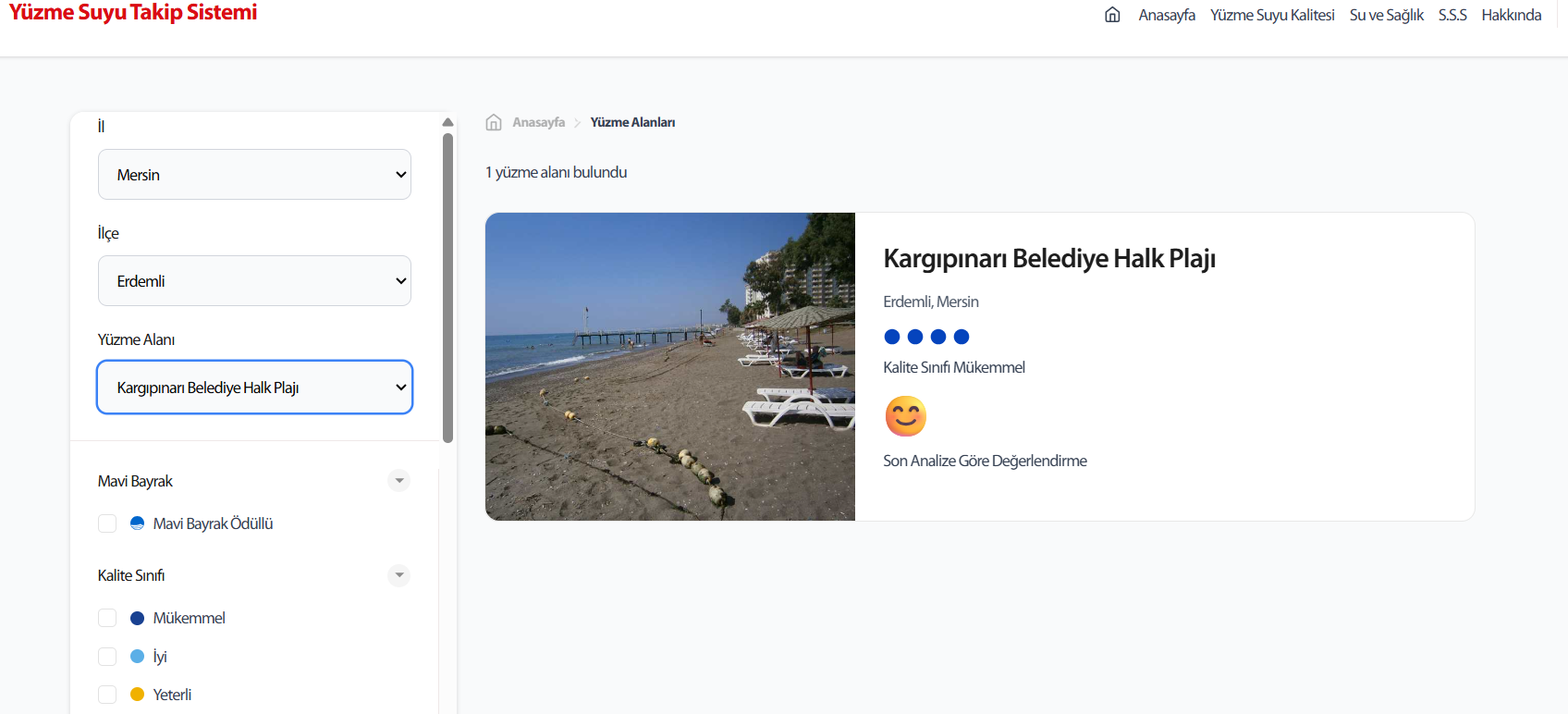Click the Mavi Bayrak section heading
Screen dimensions: 1568x714
135,481
